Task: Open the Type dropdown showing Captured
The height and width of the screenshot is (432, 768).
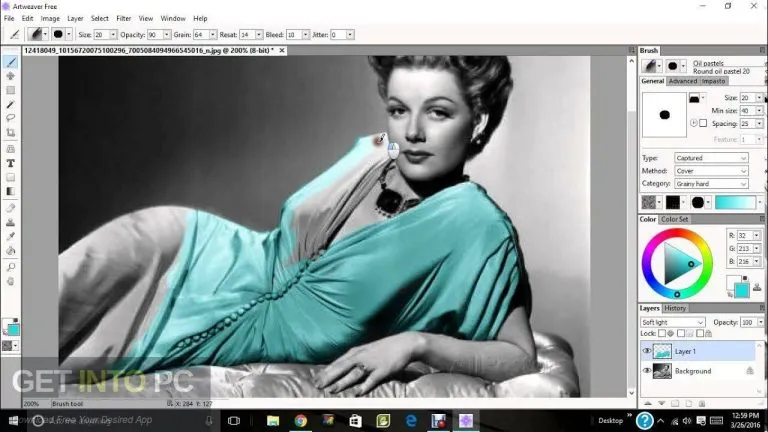Action: tap(711, 158)
